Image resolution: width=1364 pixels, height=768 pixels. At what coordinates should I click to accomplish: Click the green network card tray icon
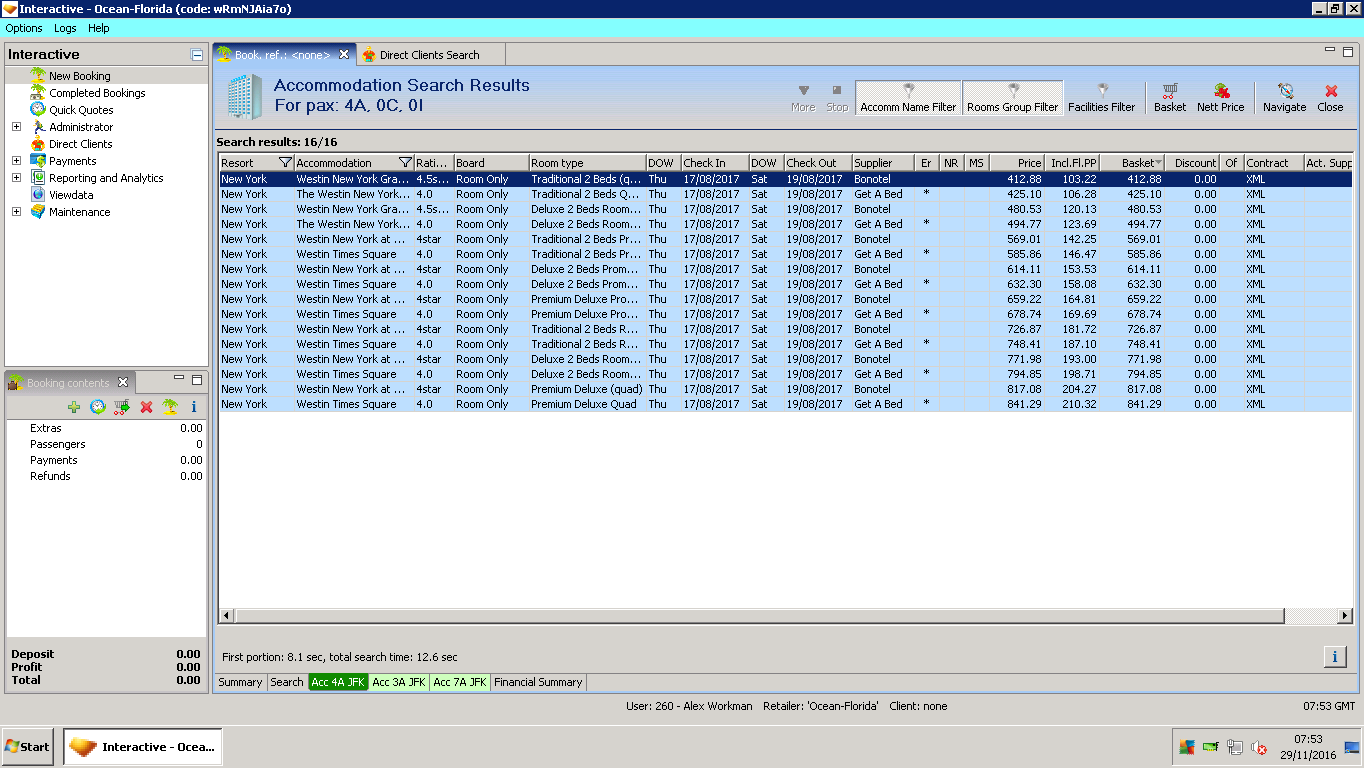point(1211,747)
